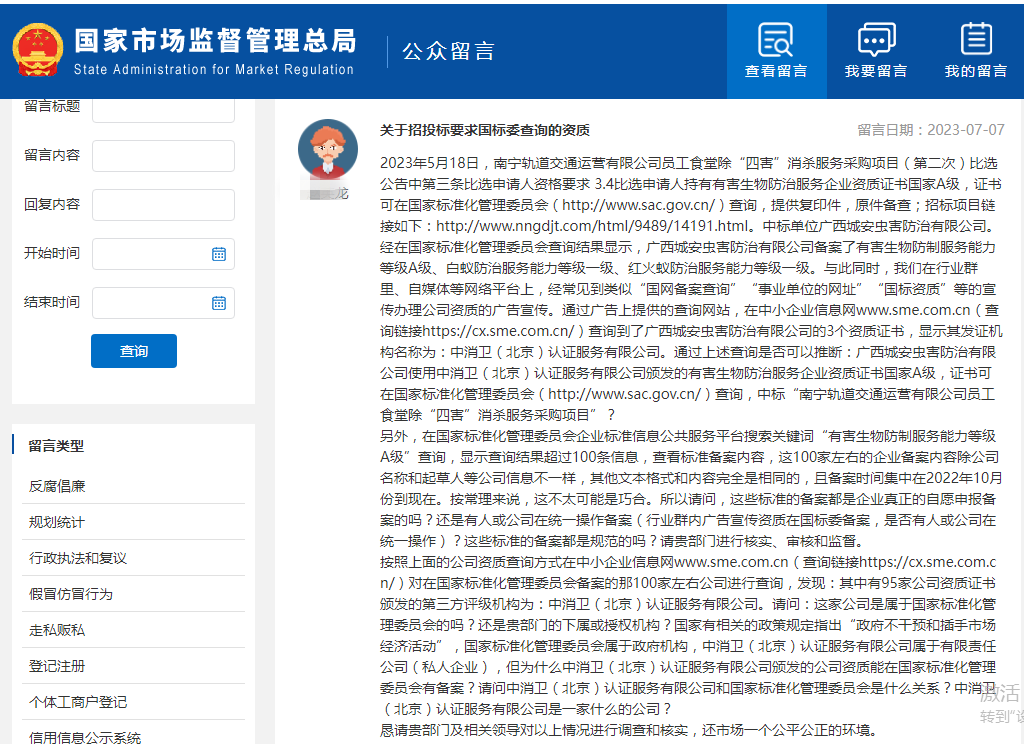1024x744 pixels.
Task: Click the 留言内容 input field
Action: coord(163,156)
